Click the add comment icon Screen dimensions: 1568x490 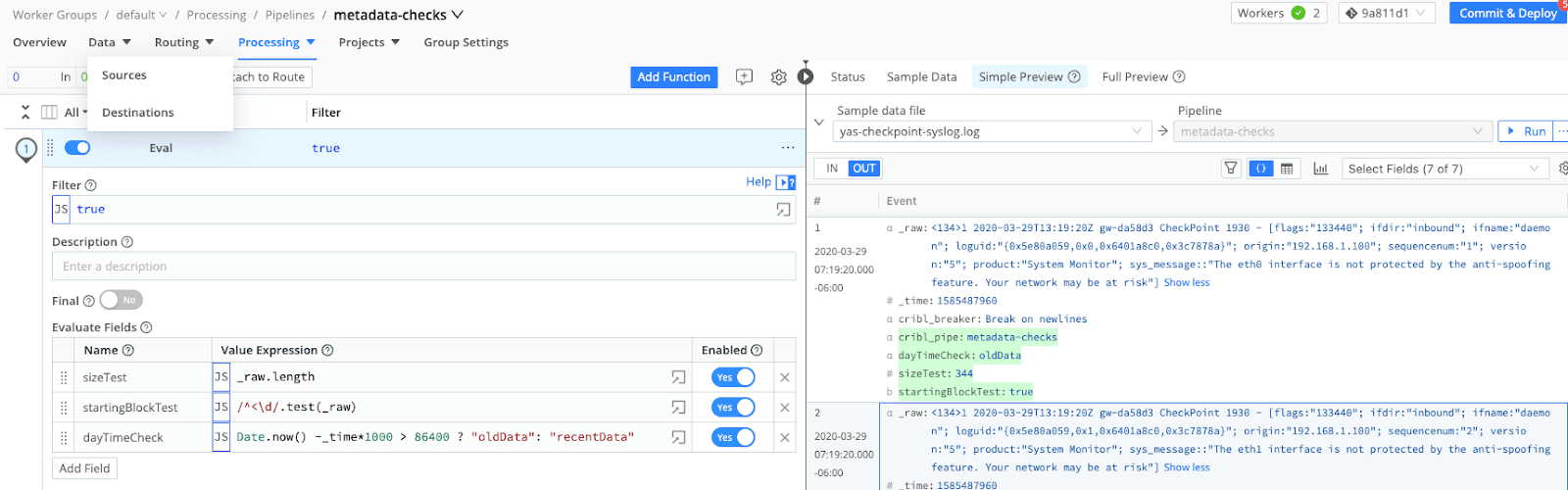744,77
